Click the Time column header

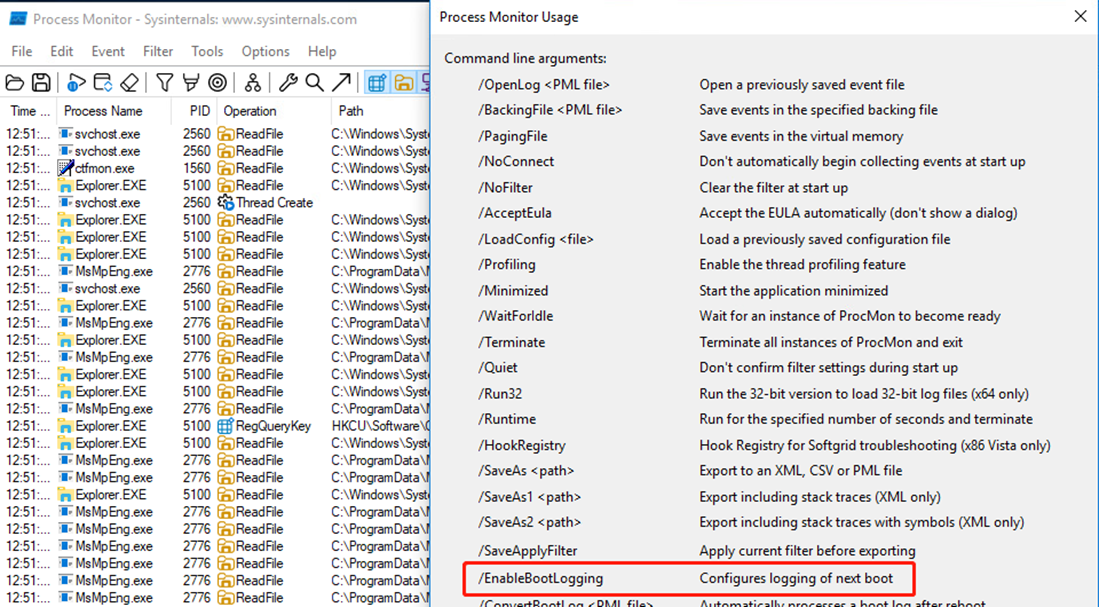[x=30, y=111]
